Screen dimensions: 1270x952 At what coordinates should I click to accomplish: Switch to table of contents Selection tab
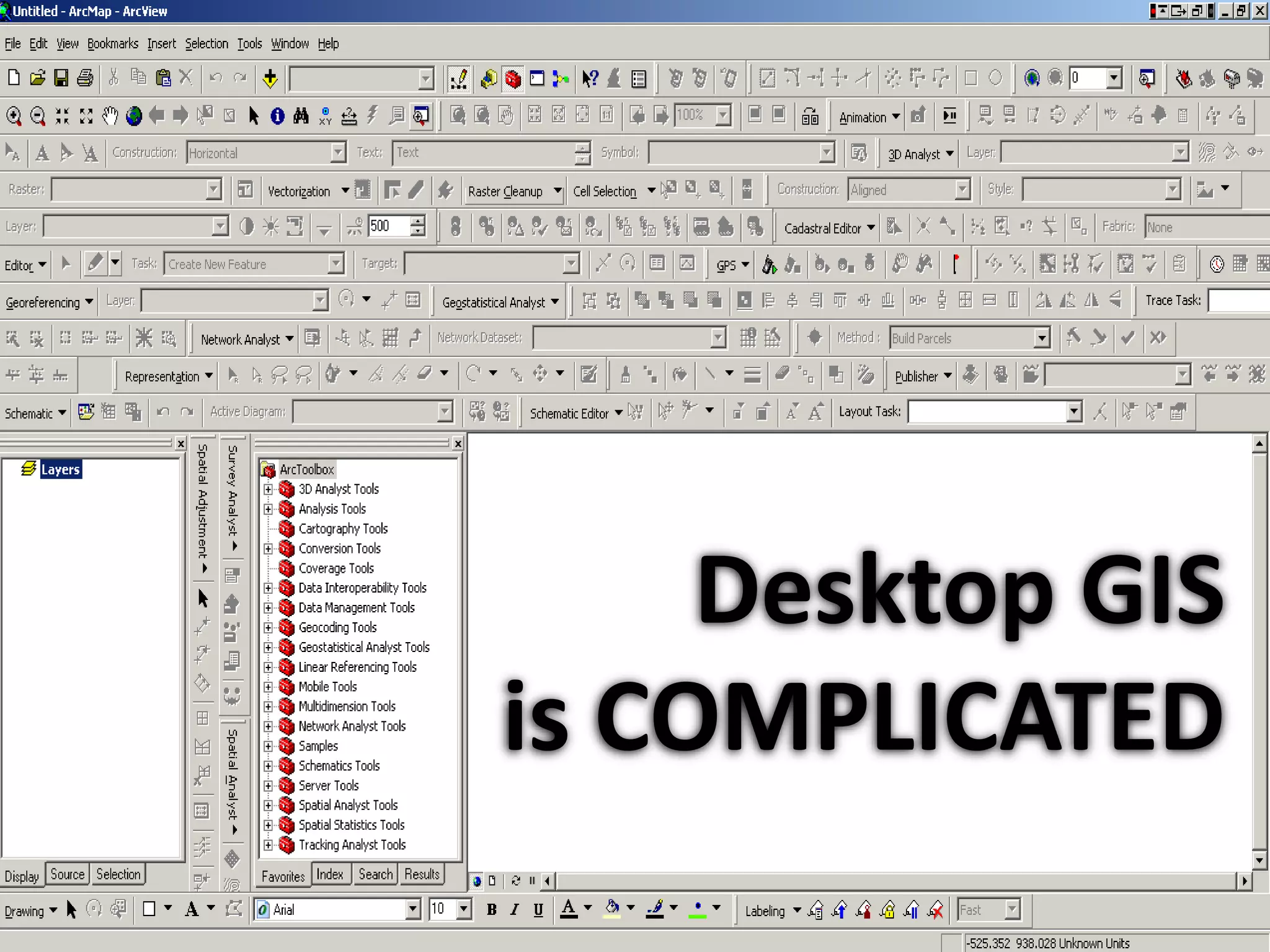(x=118, y=875)
